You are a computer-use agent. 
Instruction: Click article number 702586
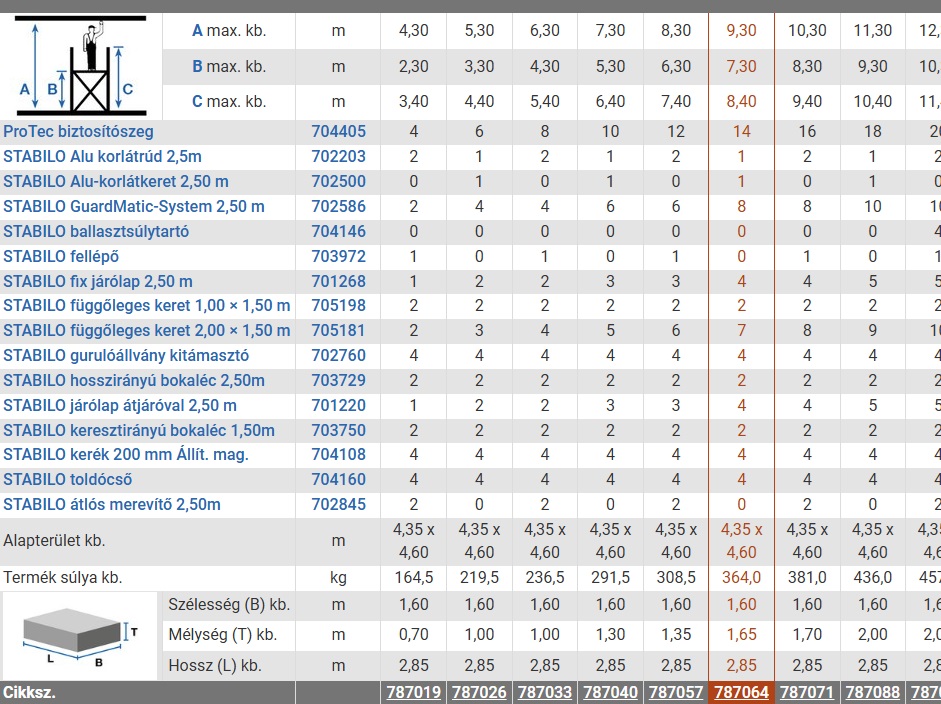pyautogui.click(x=338, y=206)
